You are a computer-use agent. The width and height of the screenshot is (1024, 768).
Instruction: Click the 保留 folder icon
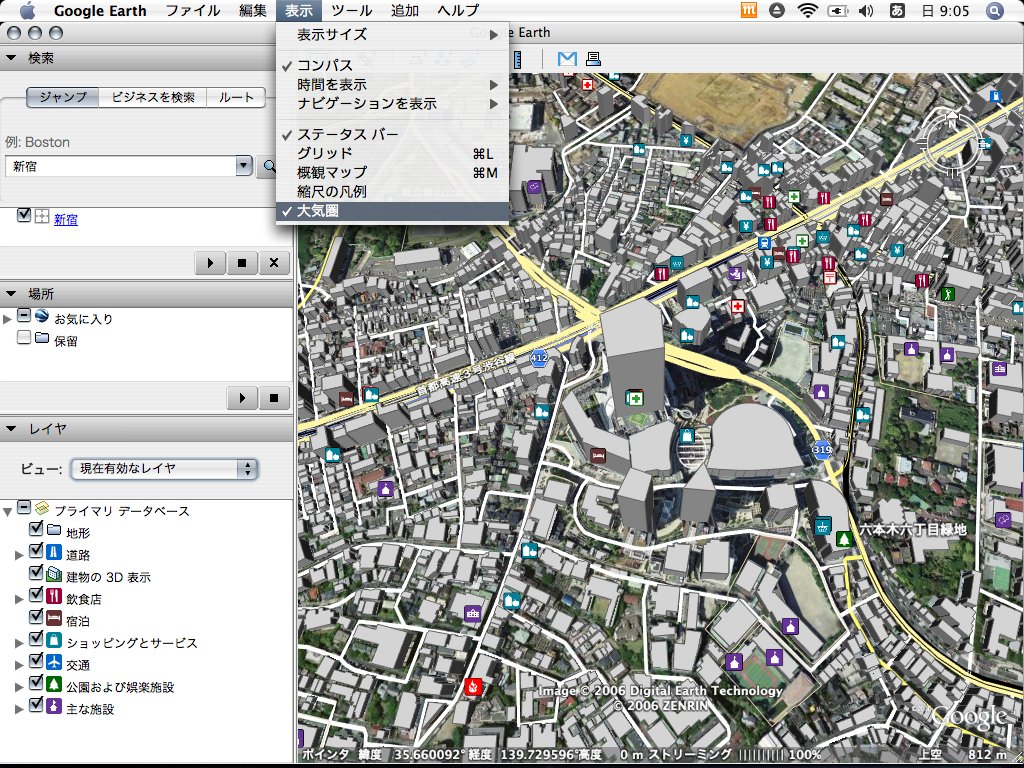pos(42,338)
